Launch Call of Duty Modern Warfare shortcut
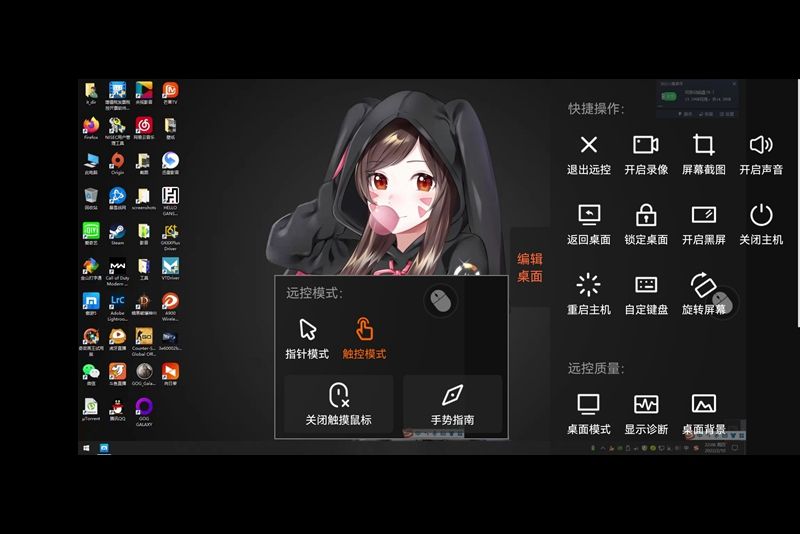 [x=117, y=272]
